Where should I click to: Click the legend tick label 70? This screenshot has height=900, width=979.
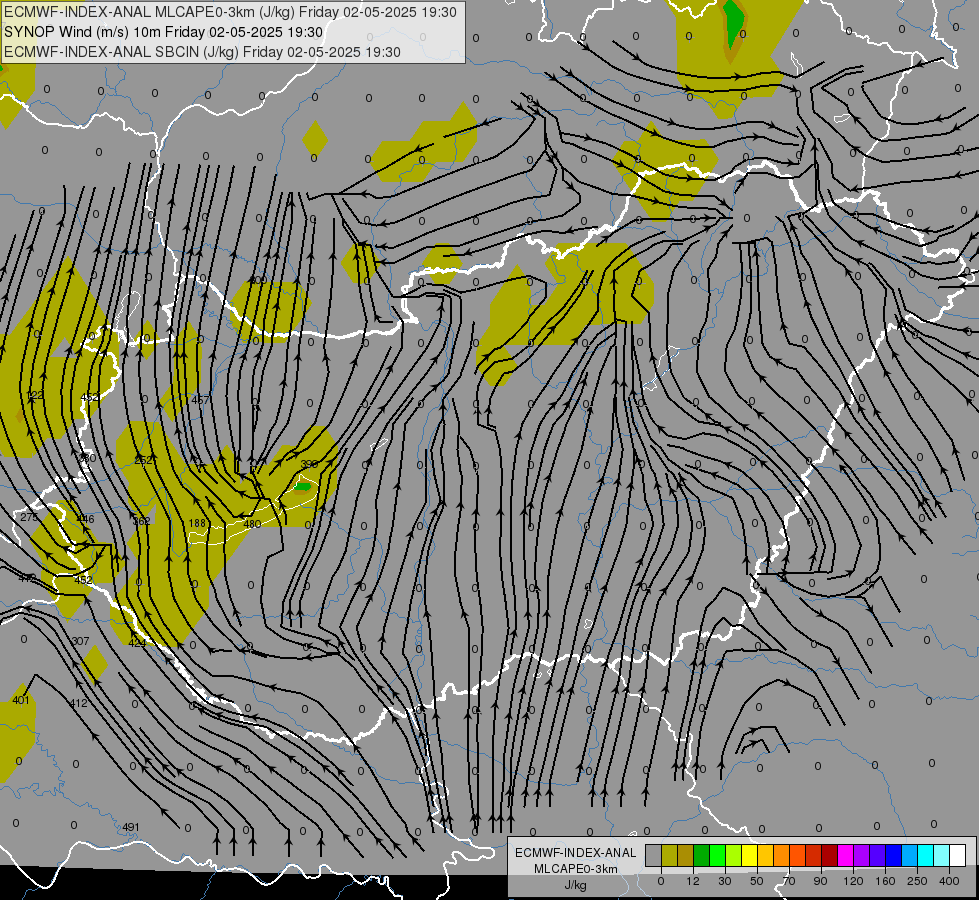789,881
